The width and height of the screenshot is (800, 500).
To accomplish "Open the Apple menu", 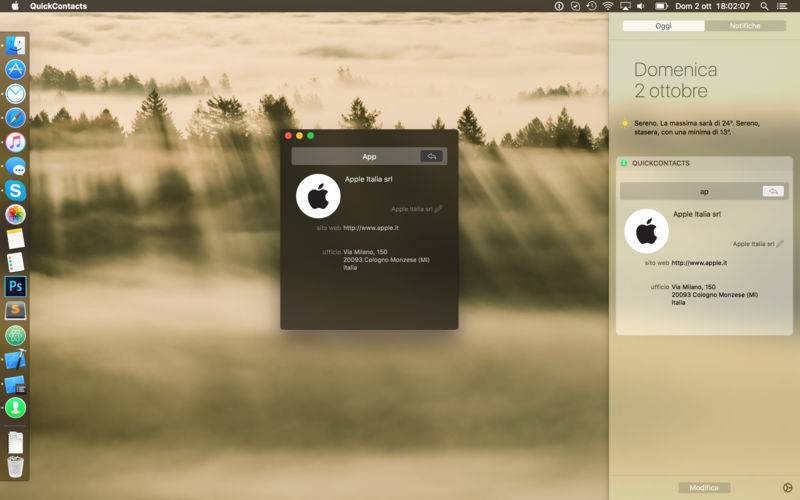I will [x=15, y=6].
